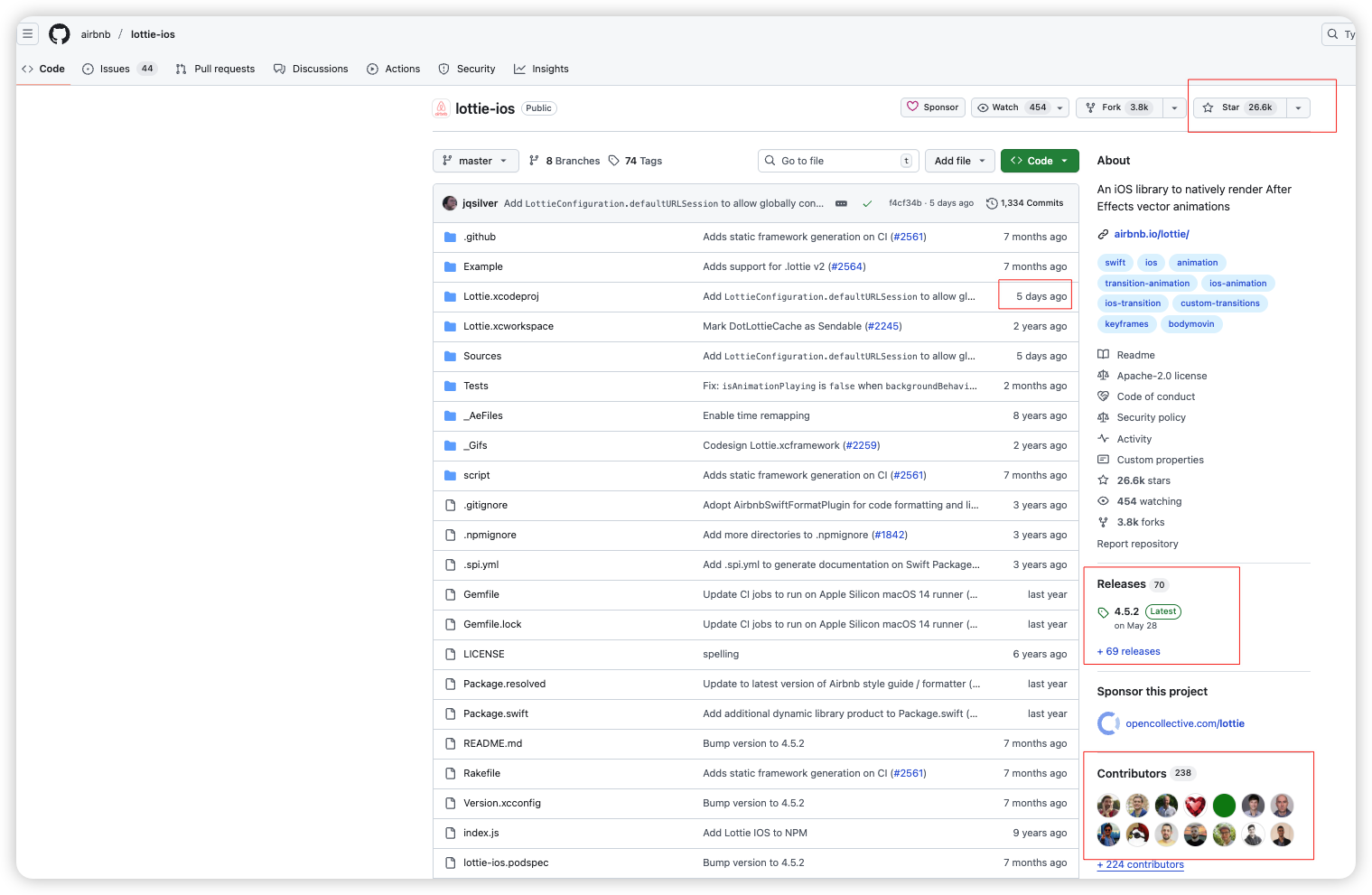The image size is (1372, 895).
Task: Expand the Watch notifications dropdown
Action: (x=1060, y=107)
